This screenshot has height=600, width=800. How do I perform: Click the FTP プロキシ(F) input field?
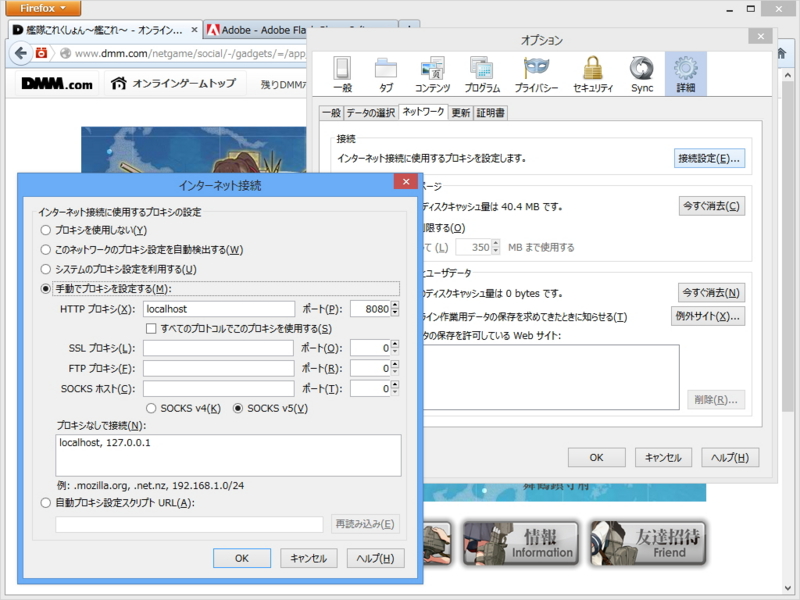[x=219, y=368]
